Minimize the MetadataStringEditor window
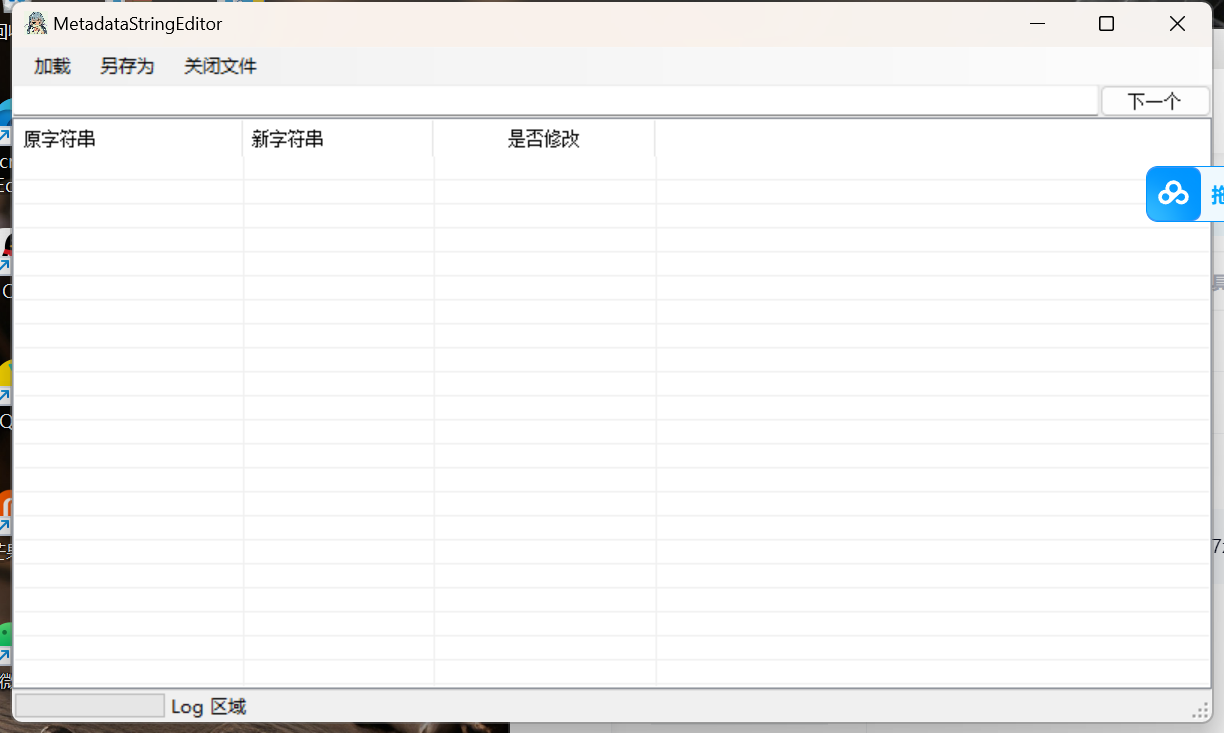The image size is (1224, 733). 1037,24
